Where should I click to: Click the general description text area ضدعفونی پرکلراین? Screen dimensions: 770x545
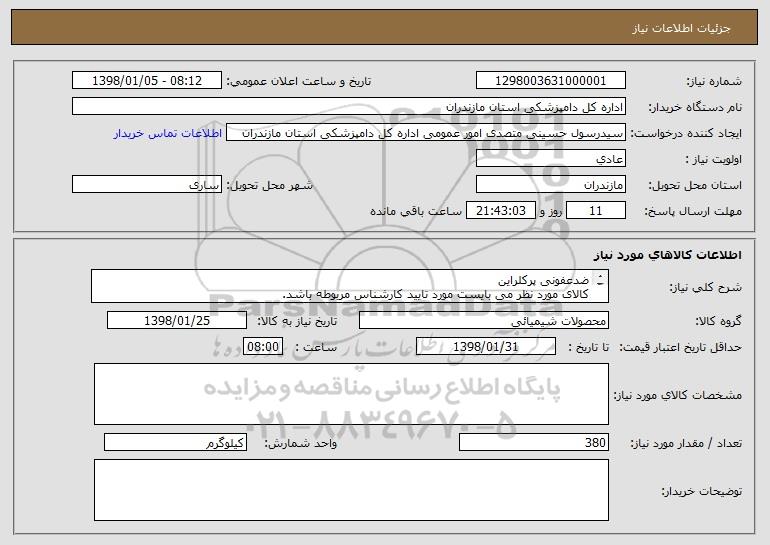click(350, 286)
